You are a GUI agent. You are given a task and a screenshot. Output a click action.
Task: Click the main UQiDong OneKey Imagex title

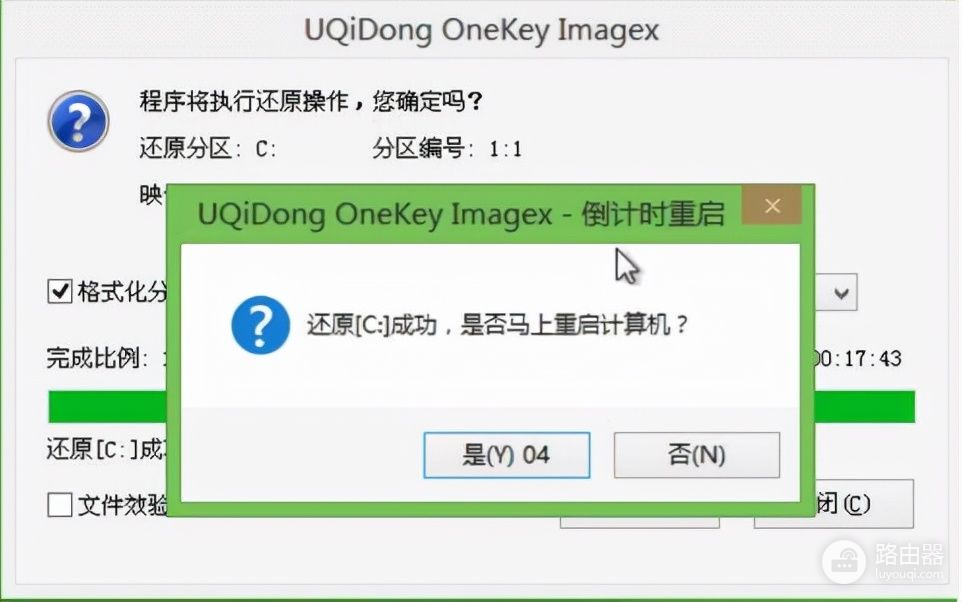coord(482,30)
